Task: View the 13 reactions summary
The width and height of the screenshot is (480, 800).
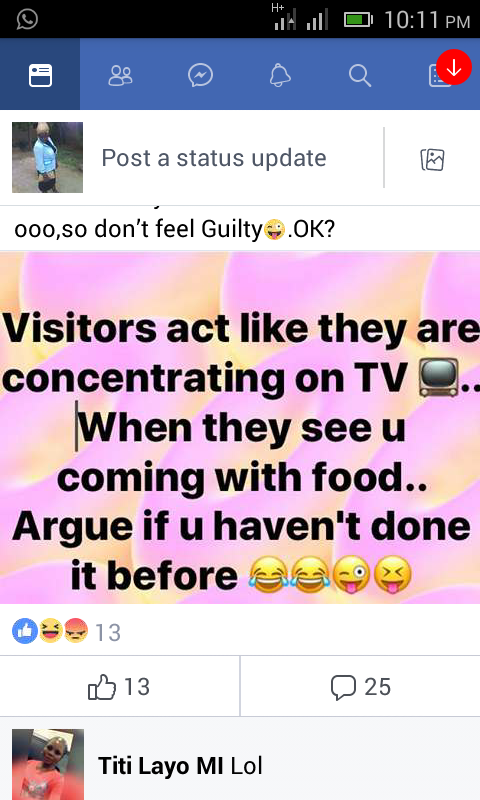Action: tap(66, 632)
